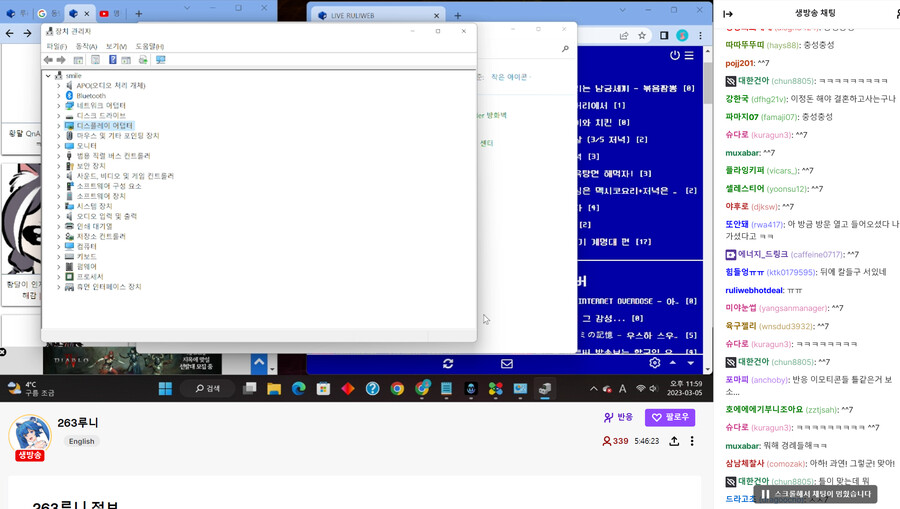This screenshot has width=900, height=509.
Task: Click Device Manager's back arrow toolbar icon
Action: coord(48,60)
